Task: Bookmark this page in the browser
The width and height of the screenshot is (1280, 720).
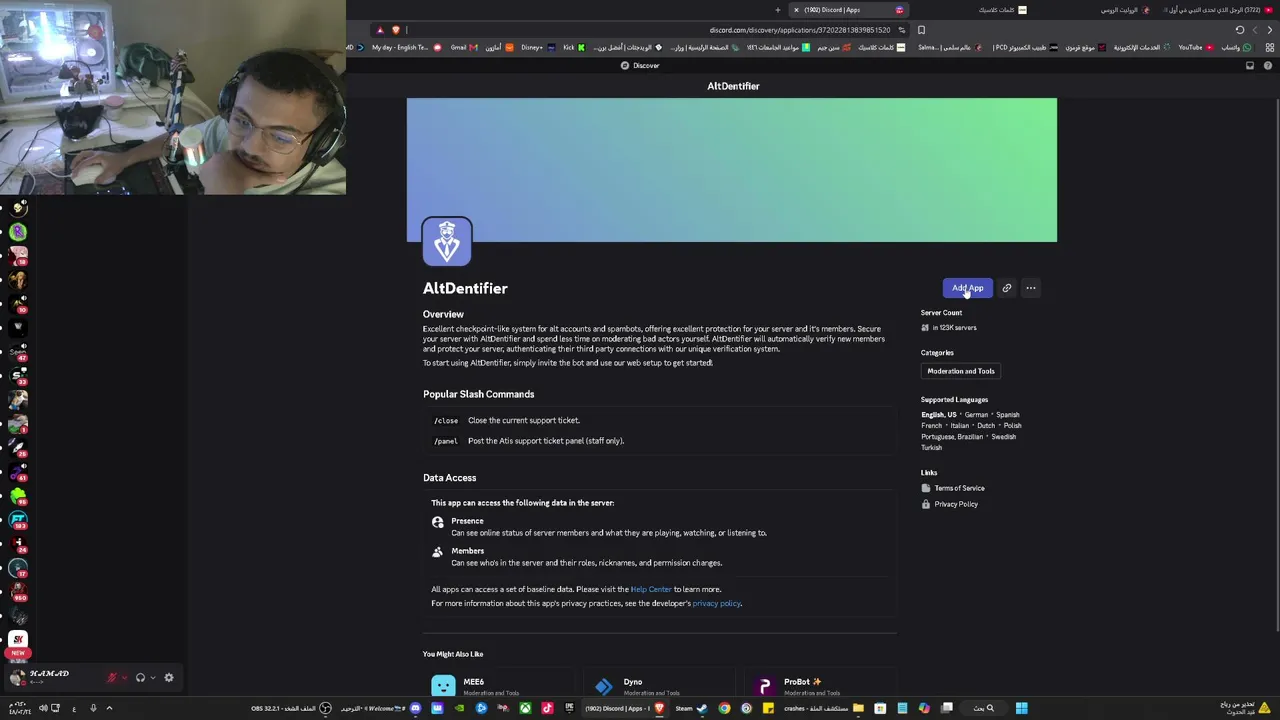Action: pos(921,30)
